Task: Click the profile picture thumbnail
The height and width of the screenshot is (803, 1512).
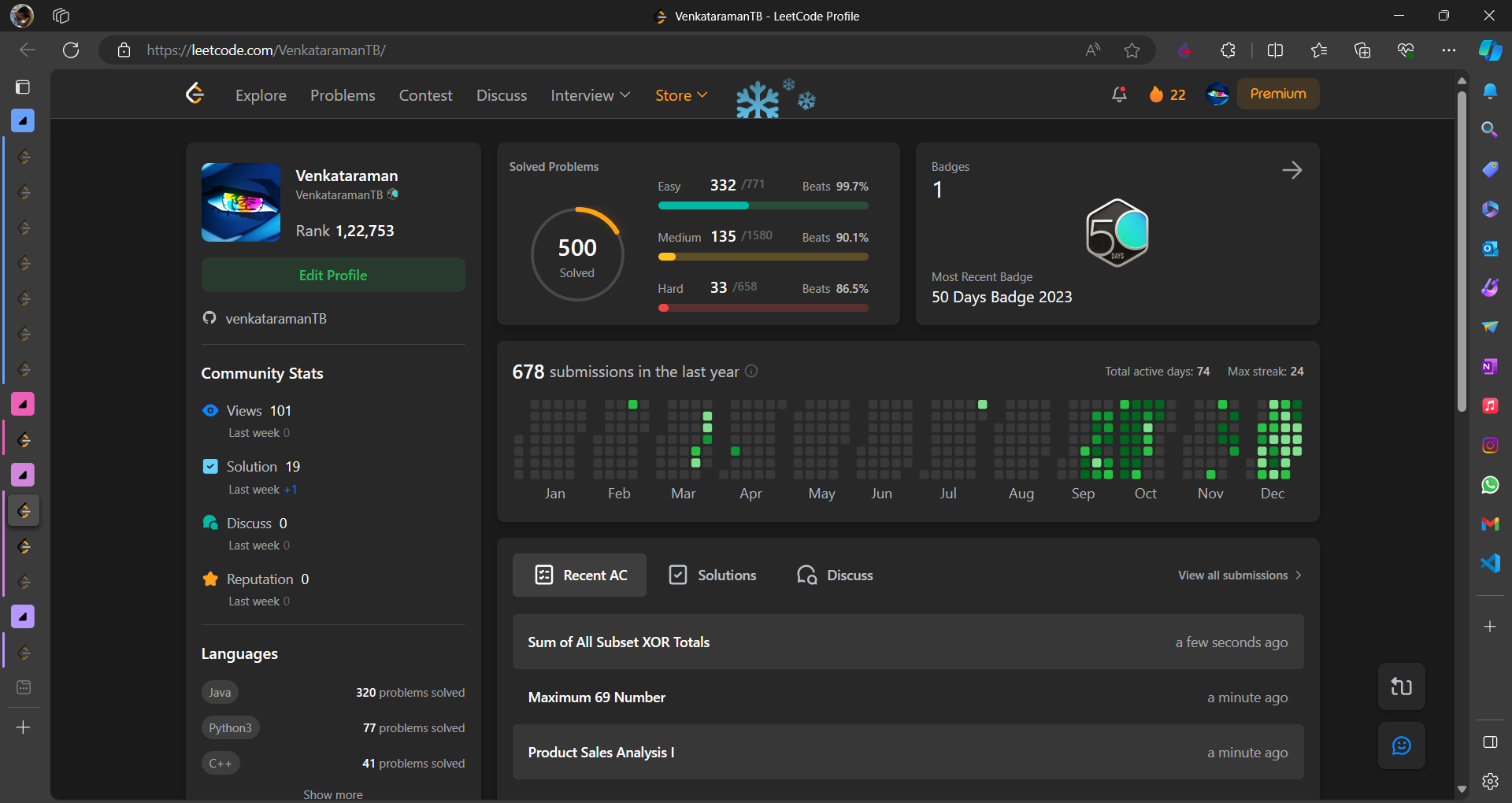Action: 241,202
